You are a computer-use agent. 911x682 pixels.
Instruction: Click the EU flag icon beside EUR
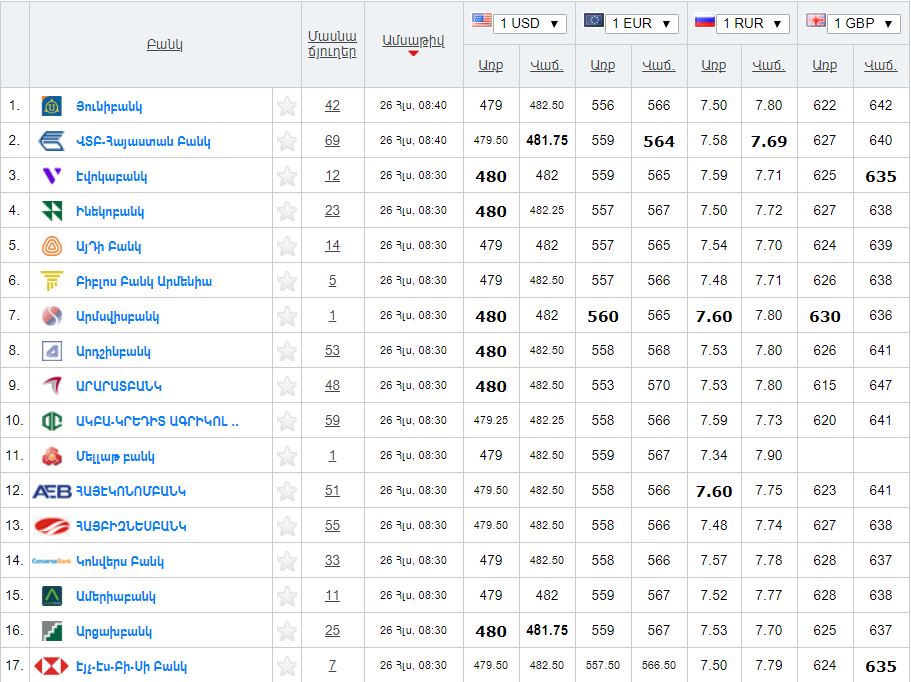593,21
